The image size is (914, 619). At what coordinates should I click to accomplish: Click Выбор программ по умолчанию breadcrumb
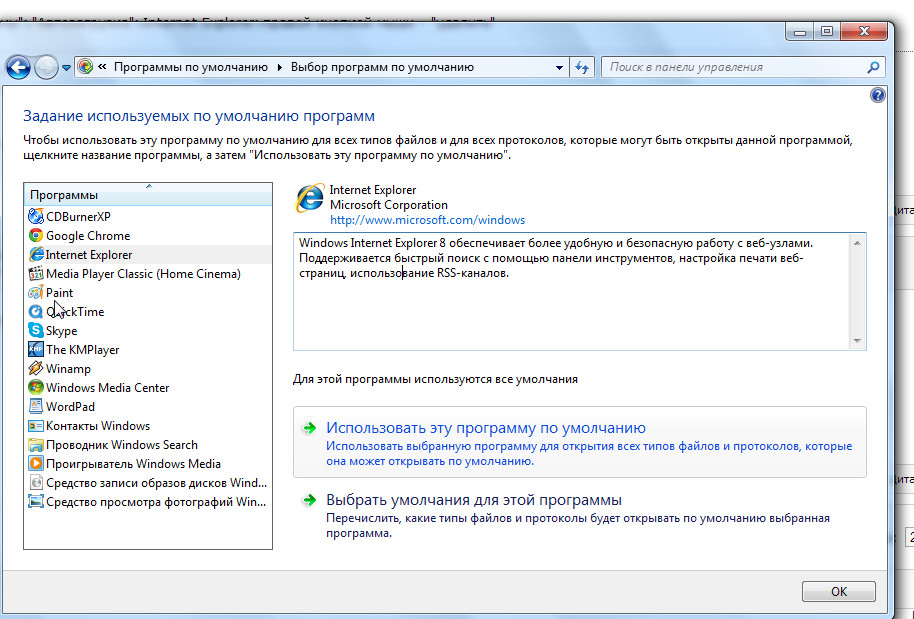[x=382, y=67]
